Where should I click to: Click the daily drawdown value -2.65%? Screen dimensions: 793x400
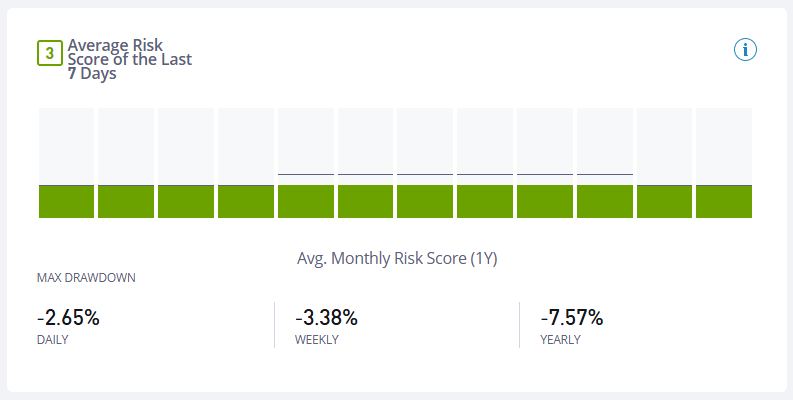pos(68,318)
